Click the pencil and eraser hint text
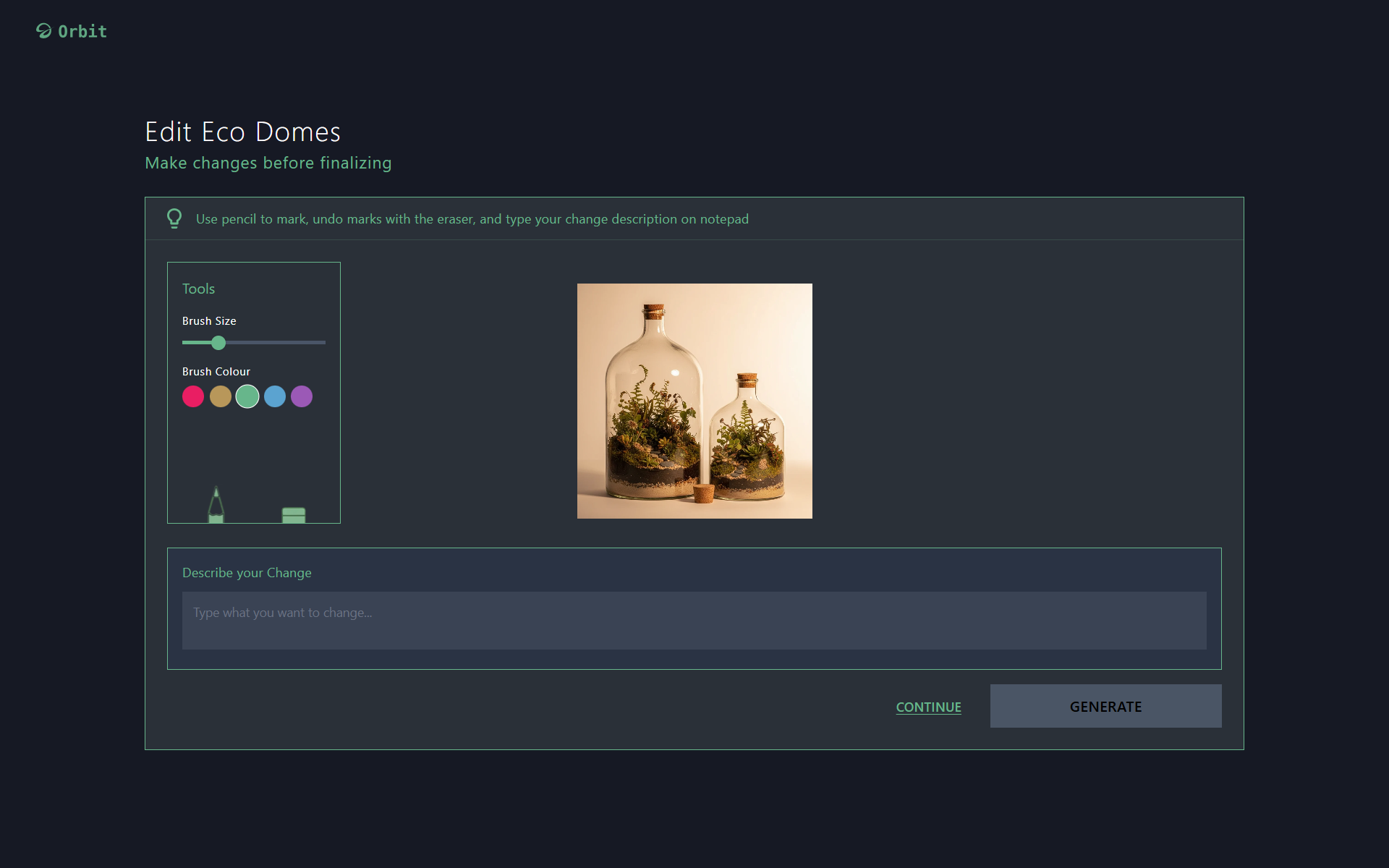The height and width of the screenshot is (868, 1389). (x=472, y=219)
